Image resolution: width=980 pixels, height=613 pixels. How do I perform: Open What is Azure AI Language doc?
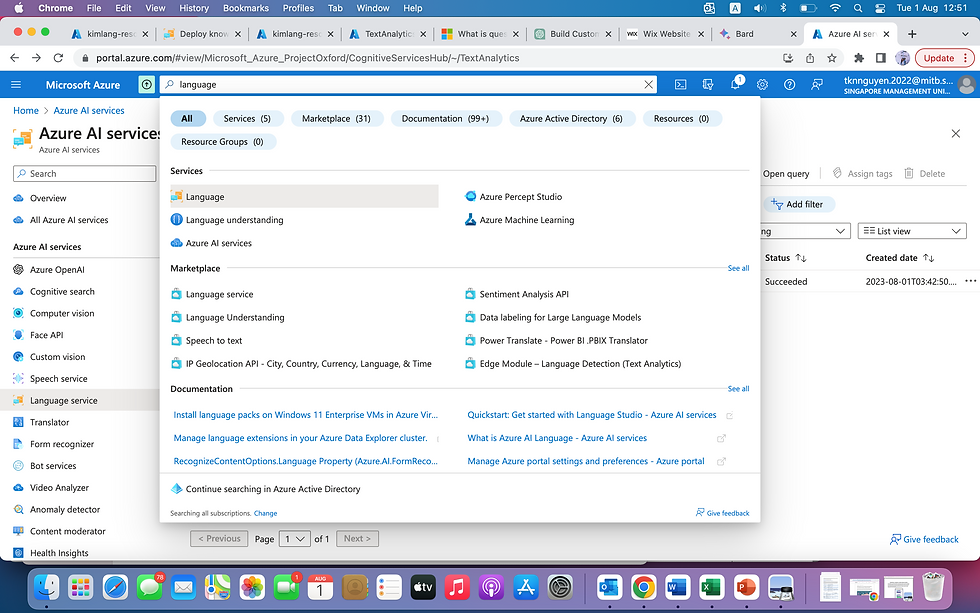pos(557,438)
